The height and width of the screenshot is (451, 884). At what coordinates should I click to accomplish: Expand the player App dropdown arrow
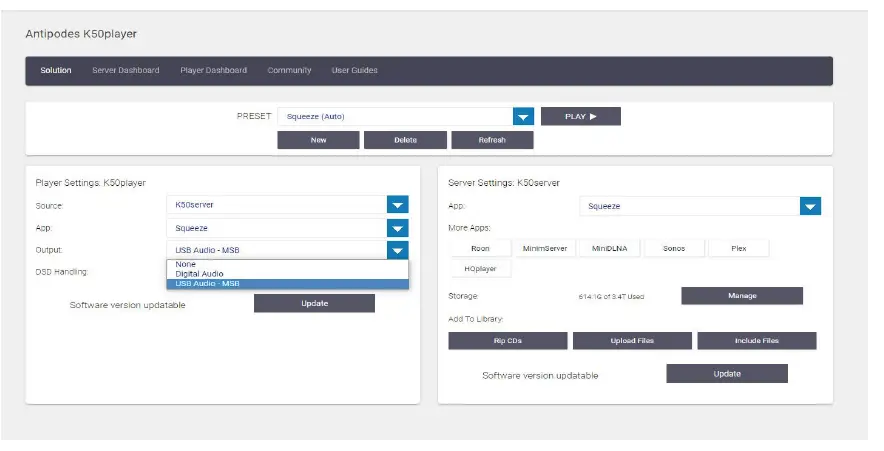tap(397, 228)
